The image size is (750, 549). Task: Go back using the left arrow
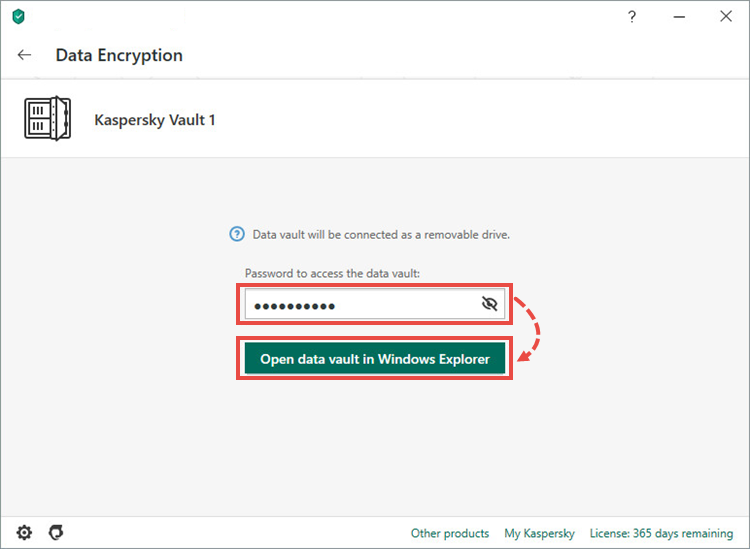pos(24,55)
